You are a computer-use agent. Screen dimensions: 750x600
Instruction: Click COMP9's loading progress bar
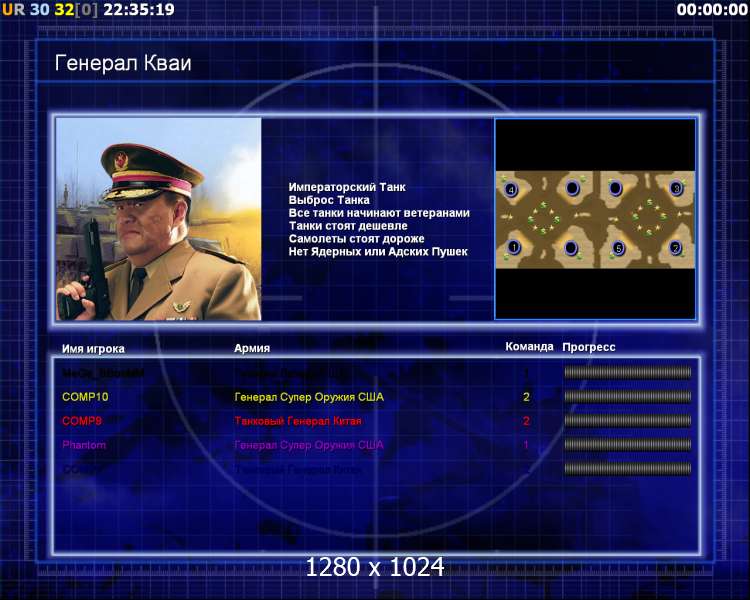(x=628, y=421)
